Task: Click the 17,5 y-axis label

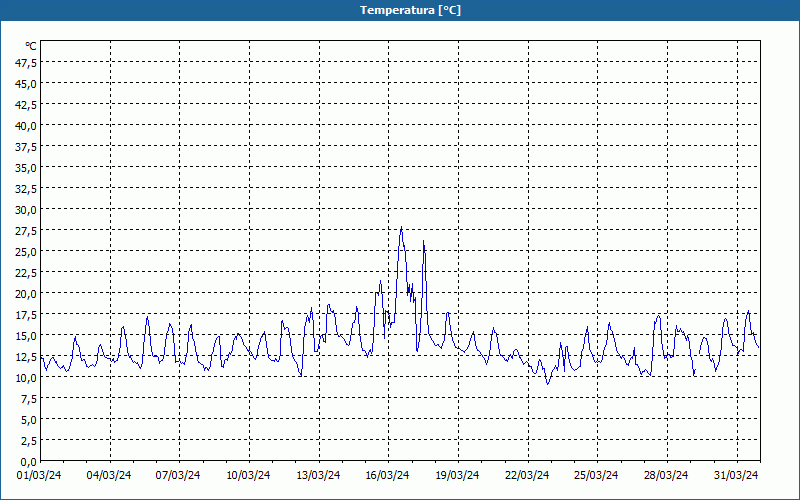Action: (27, 315)
